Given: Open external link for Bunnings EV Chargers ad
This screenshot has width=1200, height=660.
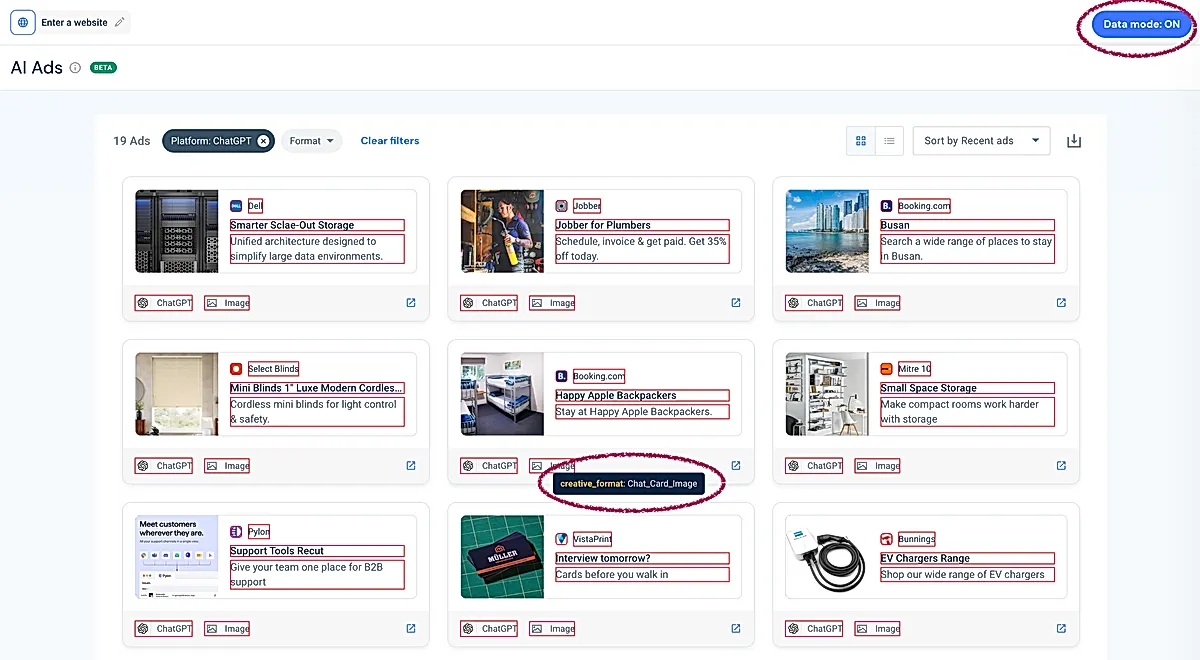Looking at the screenshot, I should click(1061, 629).
